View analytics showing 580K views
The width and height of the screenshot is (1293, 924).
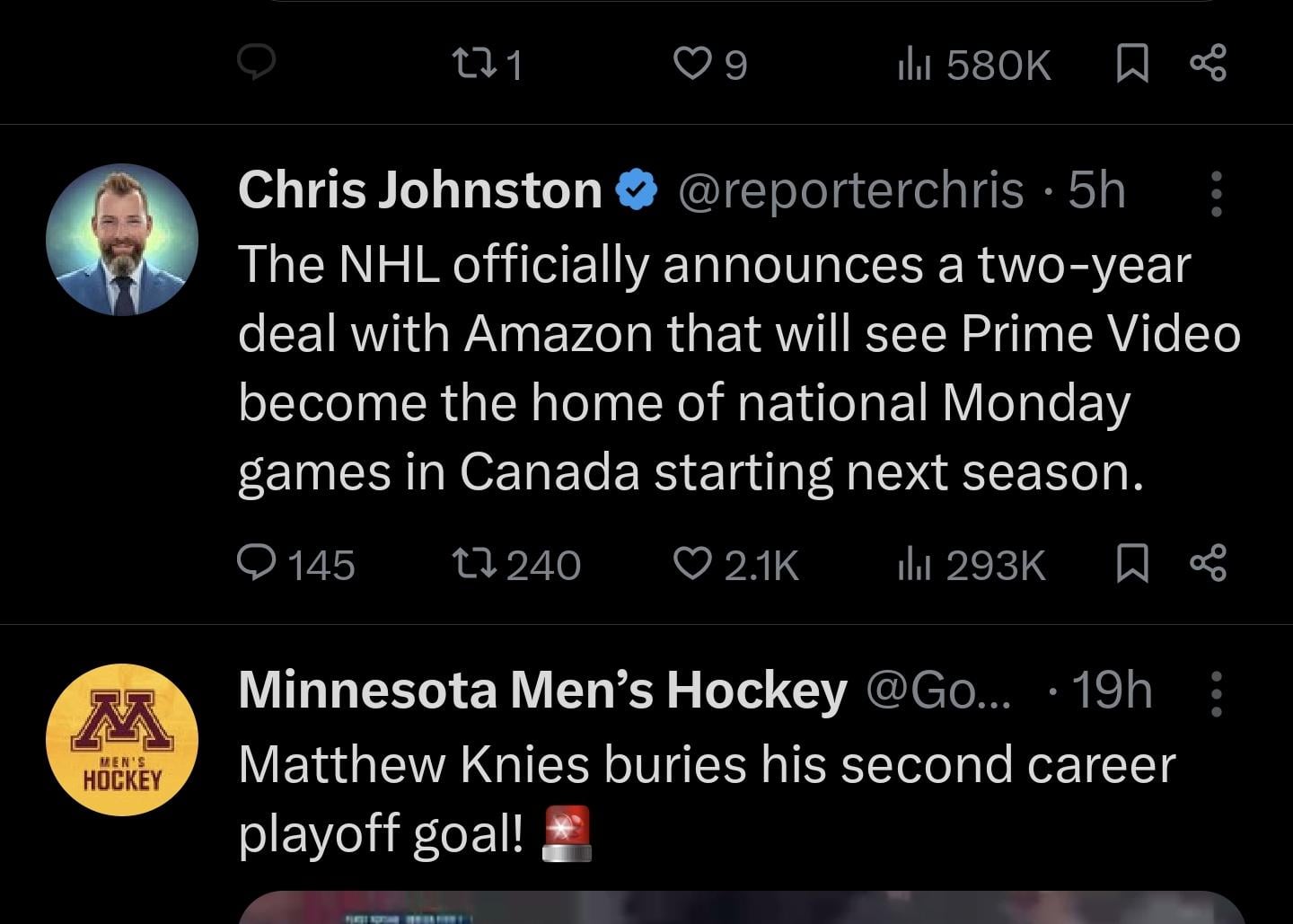pyautogui.click(x=973, y=64)
